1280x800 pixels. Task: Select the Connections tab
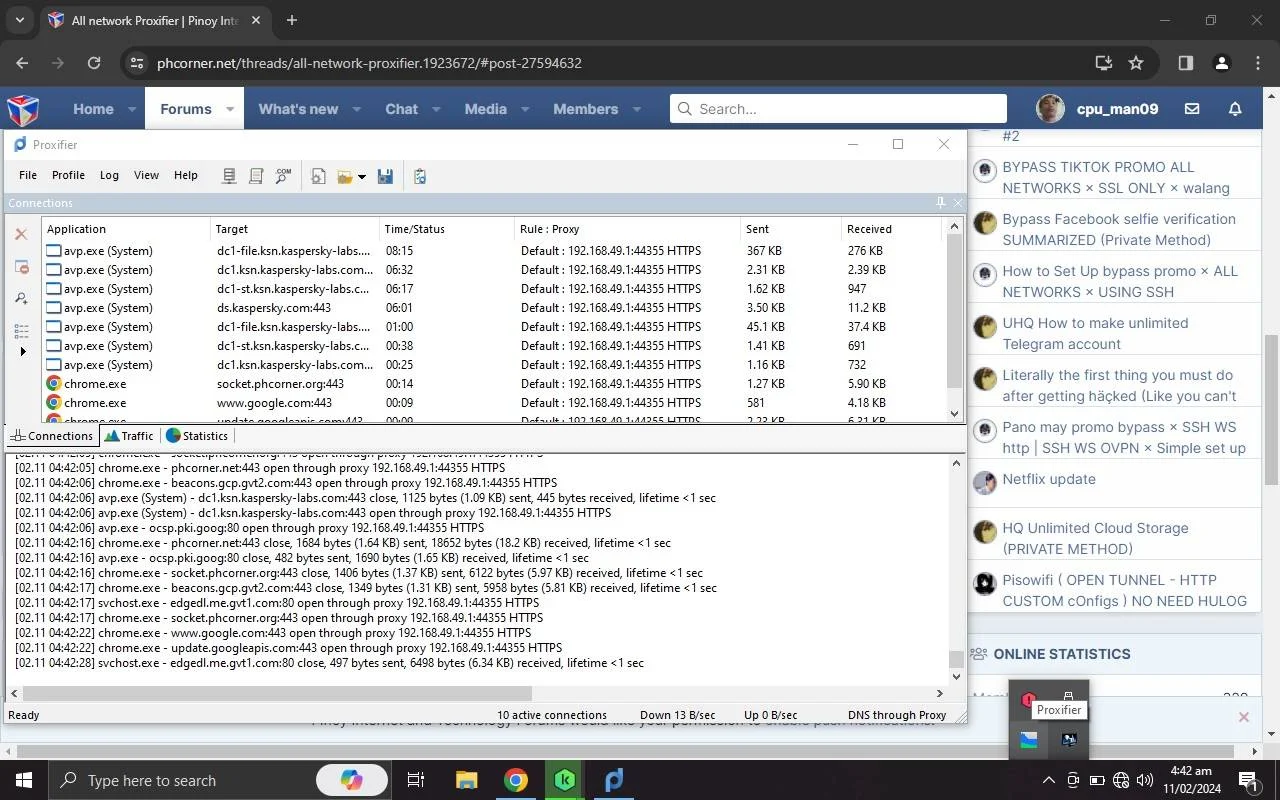tap(52, 436)
